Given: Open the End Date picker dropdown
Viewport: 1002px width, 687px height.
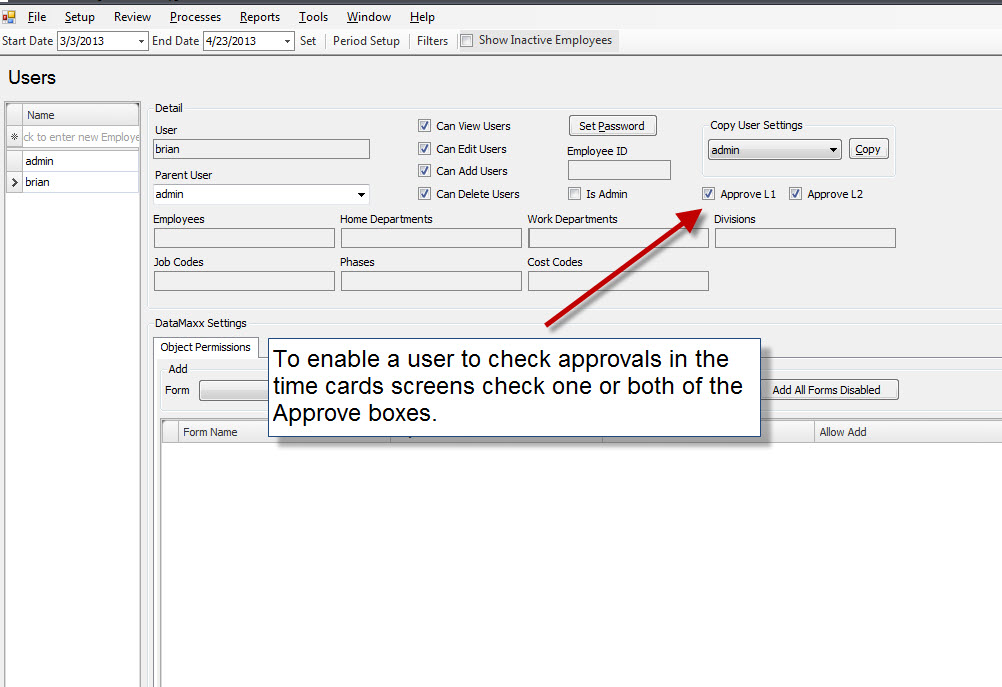Looking at the screenshot, I should [288, 41].
